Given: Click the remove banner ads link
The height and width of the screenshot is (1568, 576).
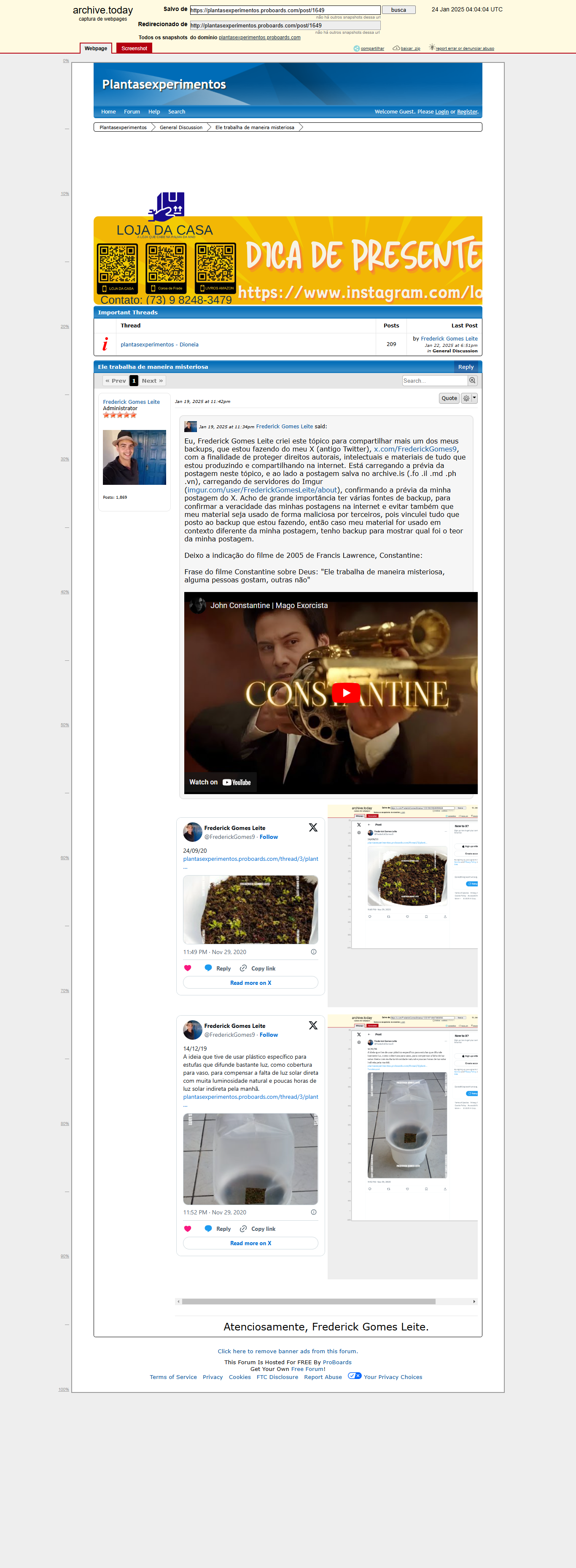Looking at the screenshot, I should tap(288, 1351).
